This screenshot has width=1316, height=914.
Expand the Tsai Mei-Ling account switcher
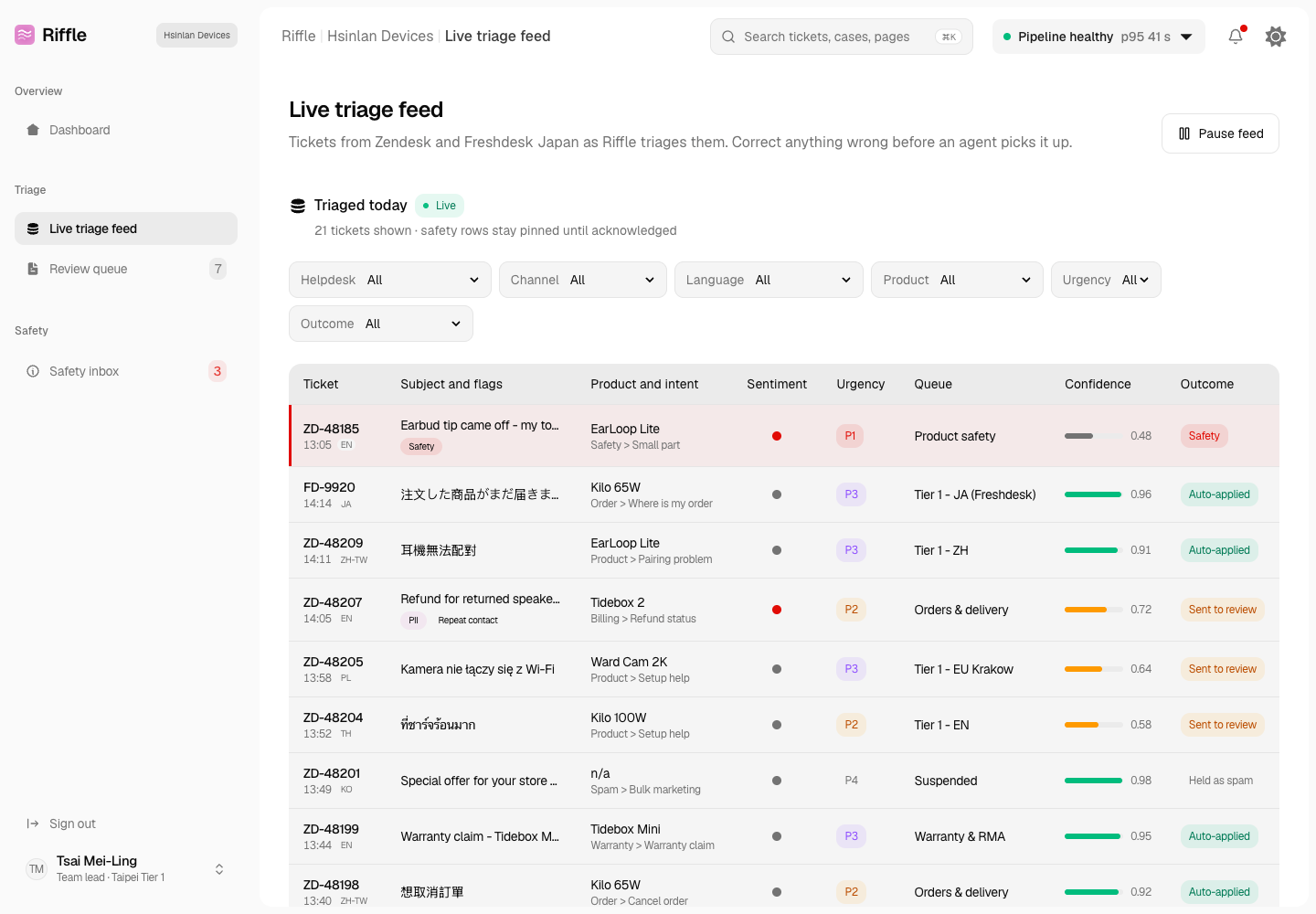219,869
